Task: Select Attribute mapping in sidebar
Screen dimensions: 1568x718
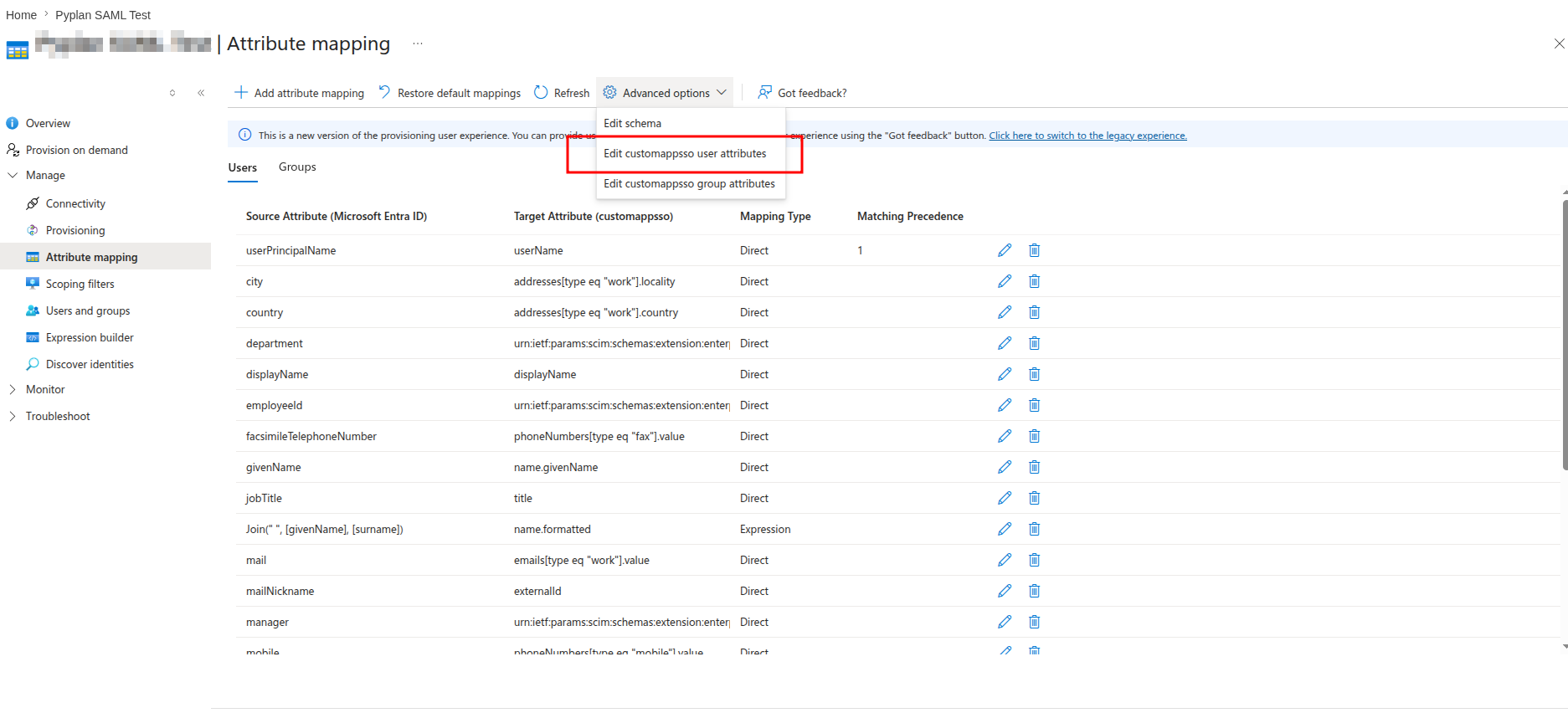Action: pos(105,257)
